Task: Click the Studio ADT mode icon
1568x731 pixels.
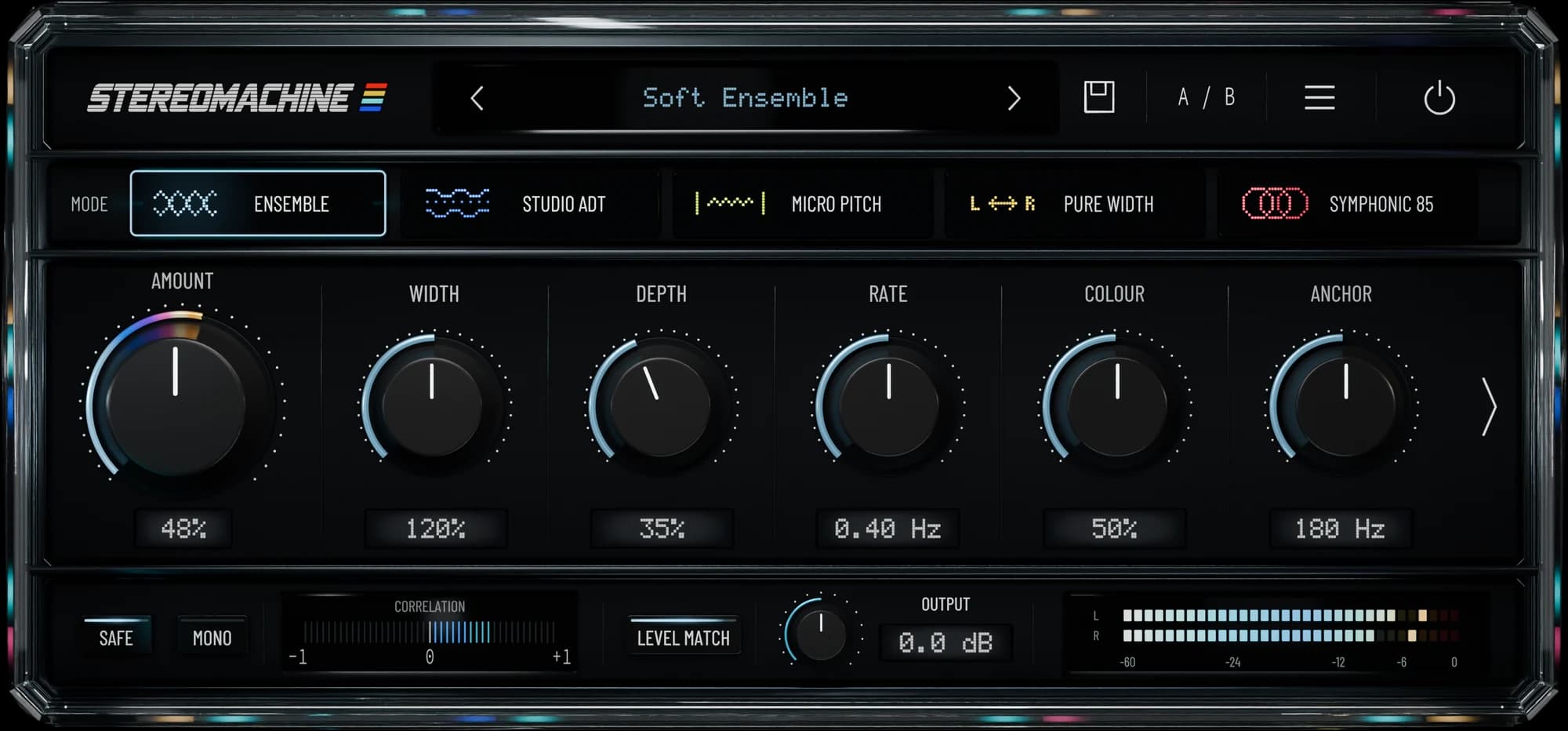Action: tap(457, 203)
